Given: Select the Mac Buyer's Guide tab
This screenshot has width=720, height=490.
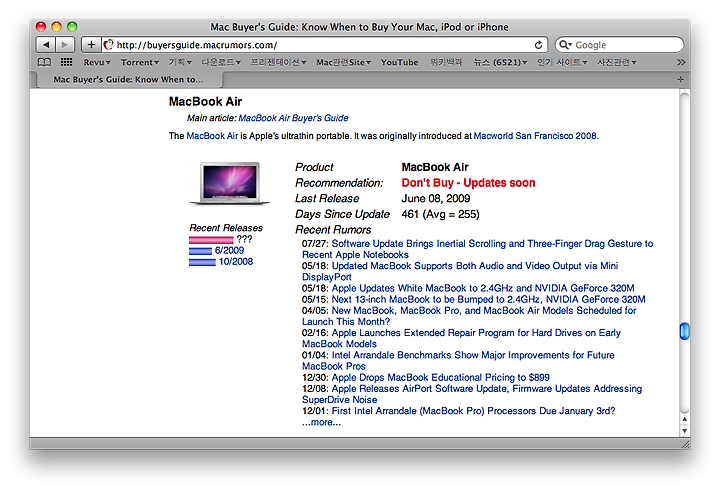Looking at the screenshot, I should coord(128,79).
